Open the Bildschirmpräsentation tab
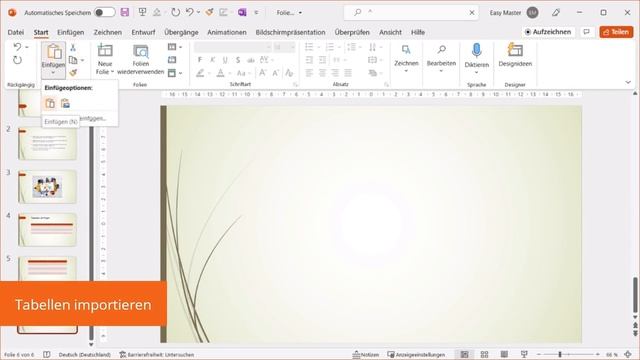The height and width of the screenshot is (360, 640). tap(291, 32)
